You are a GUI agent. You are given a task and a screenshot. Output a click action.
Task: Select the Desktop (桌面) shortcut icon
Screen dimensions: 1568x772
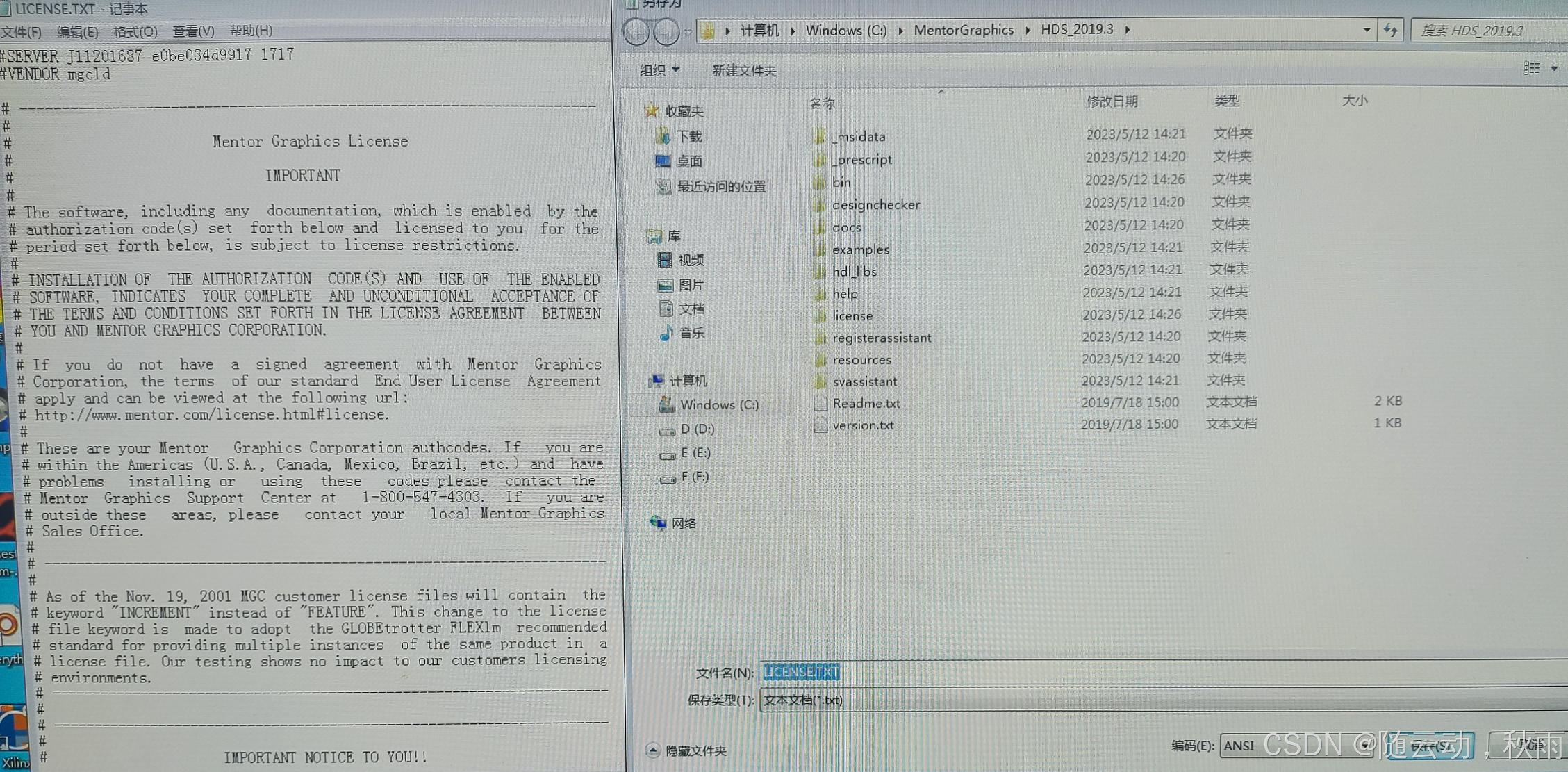pyautogui.click(x=663, y=161)
